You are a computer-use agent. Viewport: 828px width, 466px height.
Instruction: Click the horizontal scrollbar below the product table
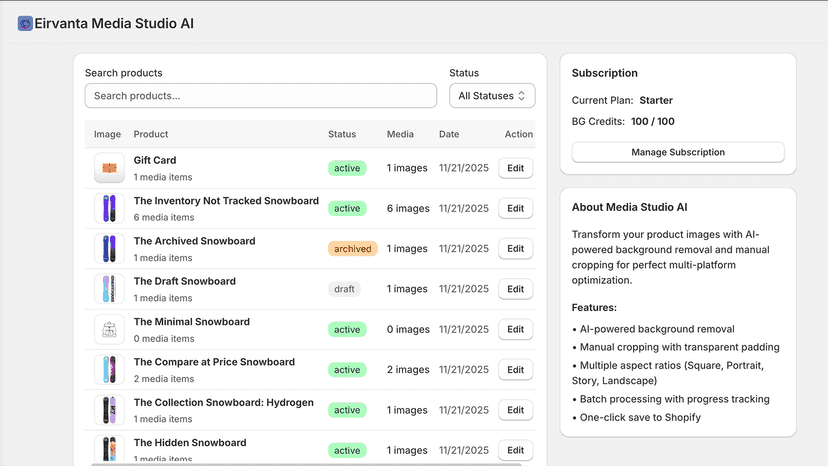[x=306, y=464]
